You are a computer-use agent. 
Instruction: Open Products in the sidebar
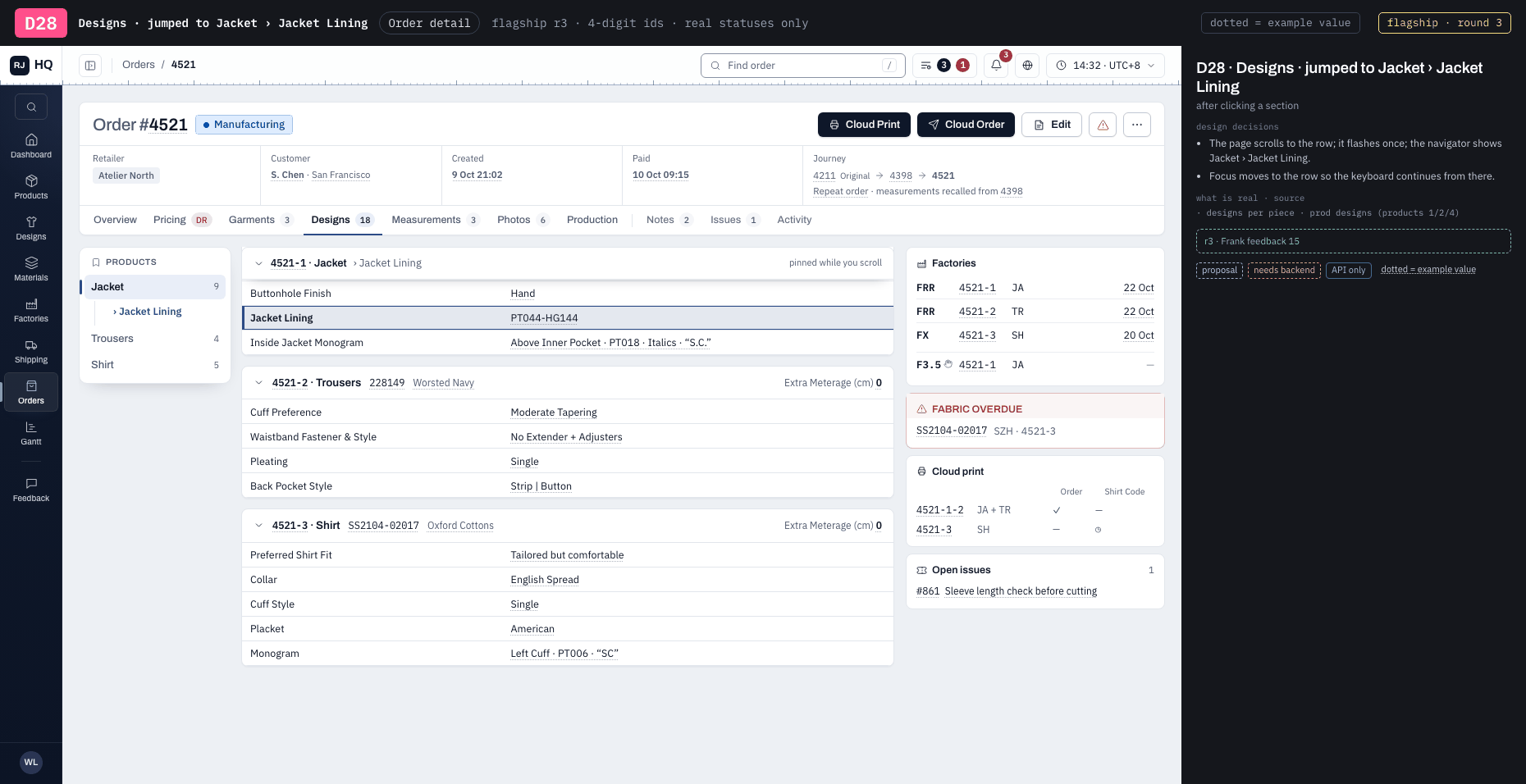(31, 187)
